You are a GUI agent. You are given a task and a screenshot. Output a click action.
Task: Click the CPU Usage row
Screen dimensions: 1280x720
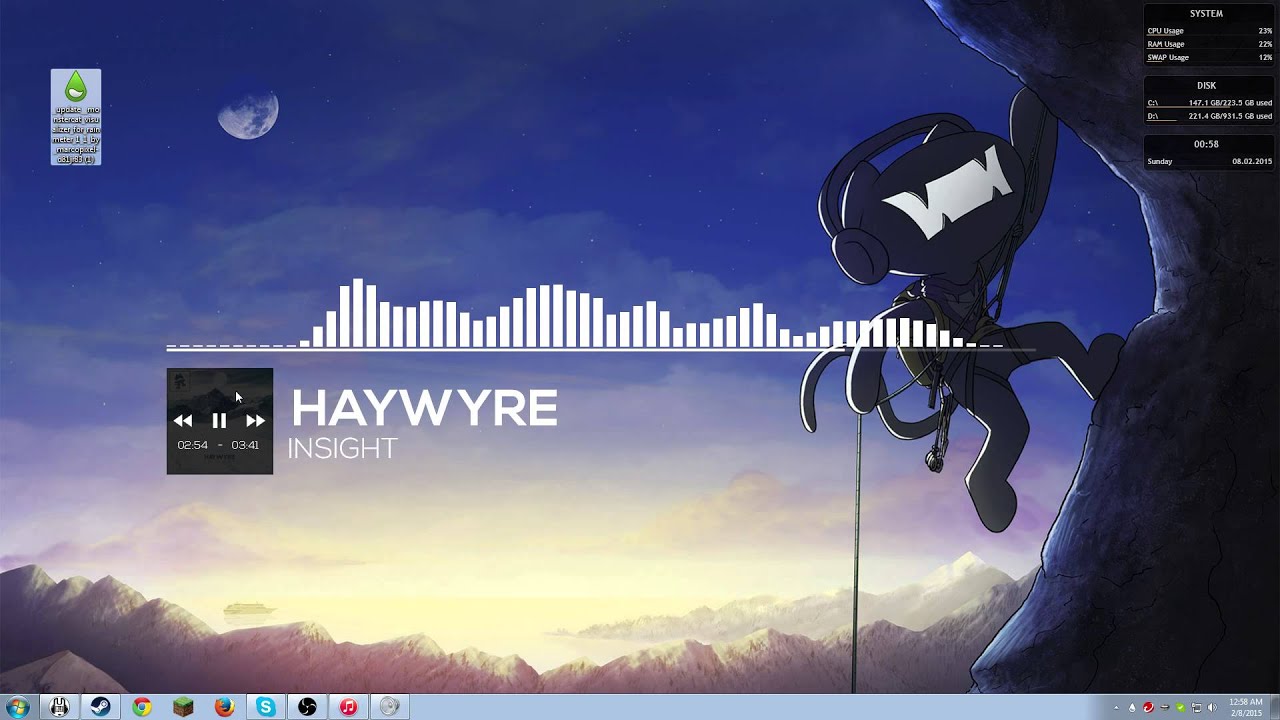click(x=1209, y=31)
